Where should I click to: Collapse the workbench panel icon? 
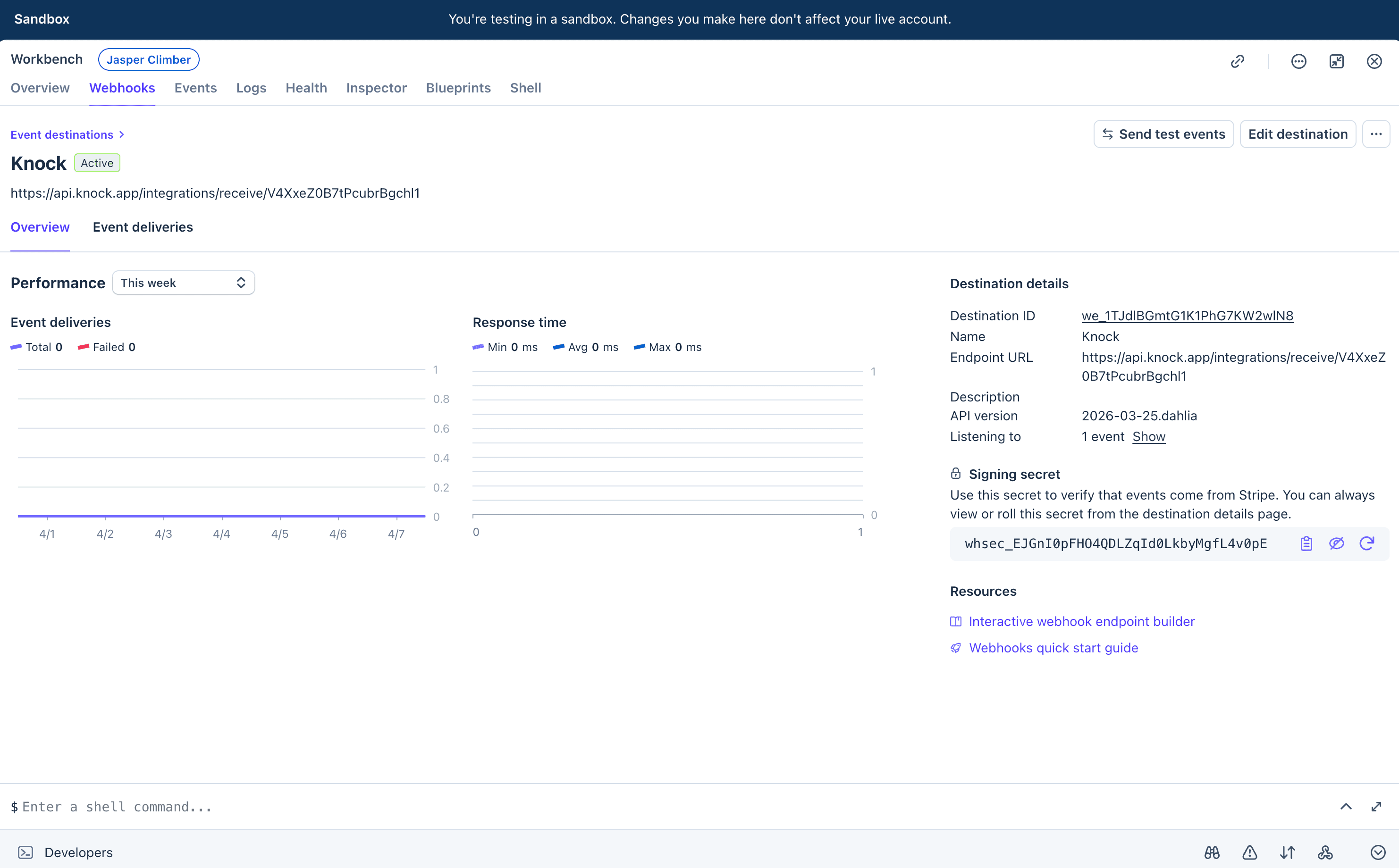(1336, 61)
